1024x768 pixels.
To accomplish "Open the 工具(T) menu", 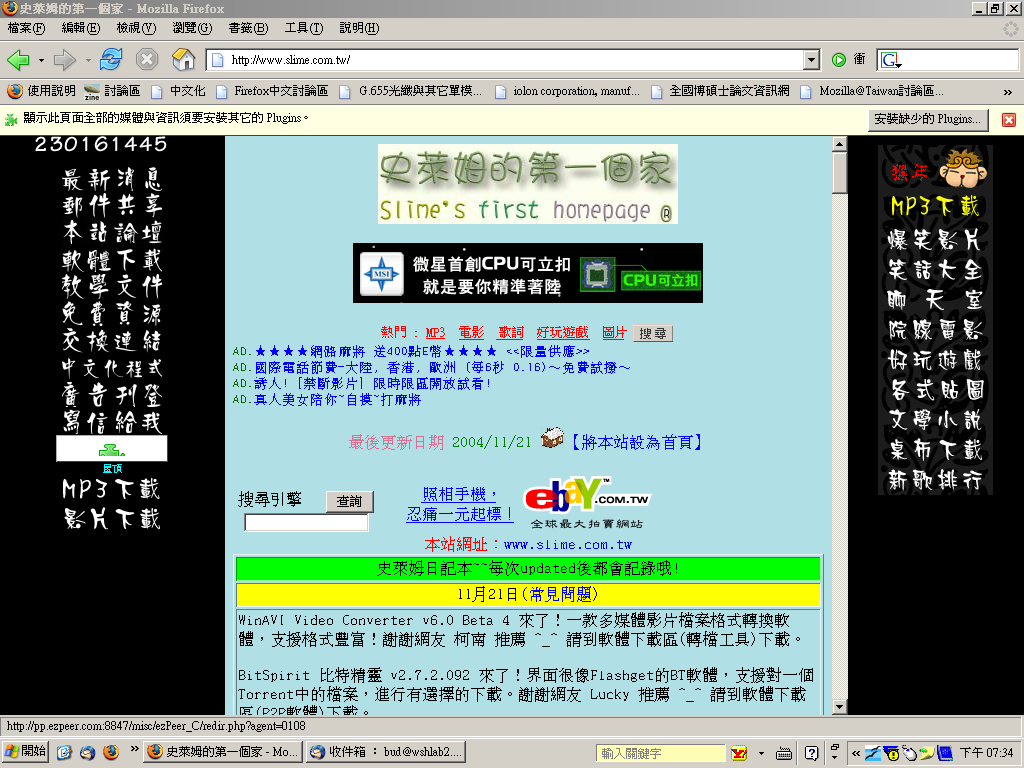I will point(304,28).
